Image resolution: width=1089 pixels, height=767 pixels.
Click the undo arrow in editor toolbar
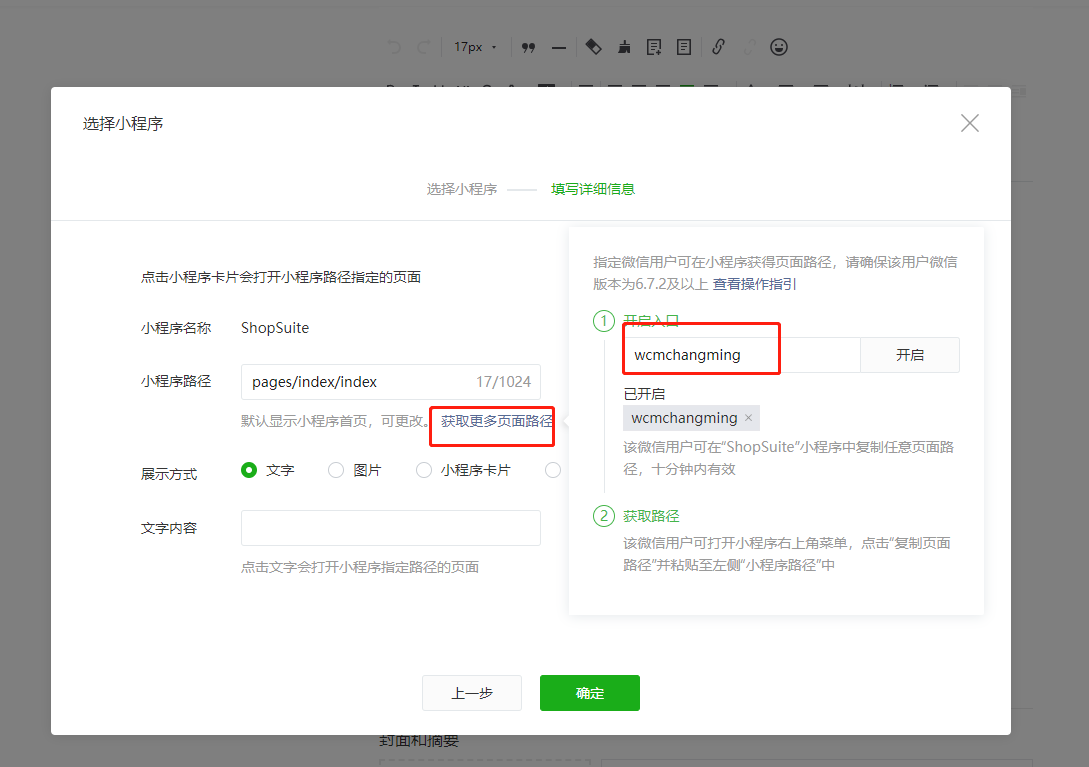(394, 47)
